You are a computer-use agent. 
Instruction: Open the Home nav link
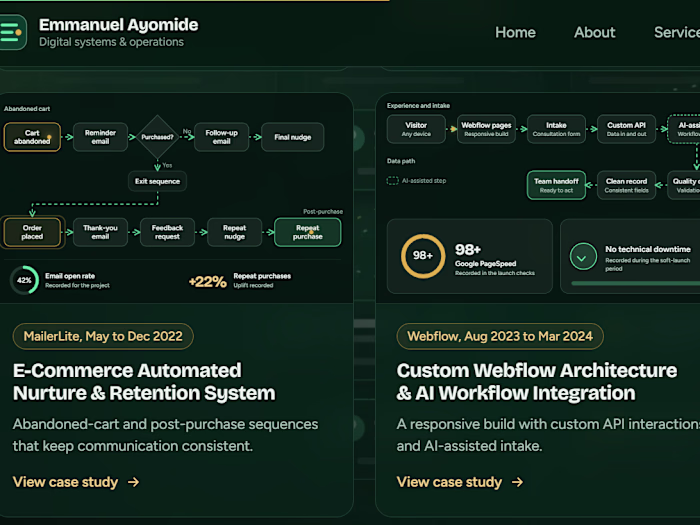[x=515, y=32]
